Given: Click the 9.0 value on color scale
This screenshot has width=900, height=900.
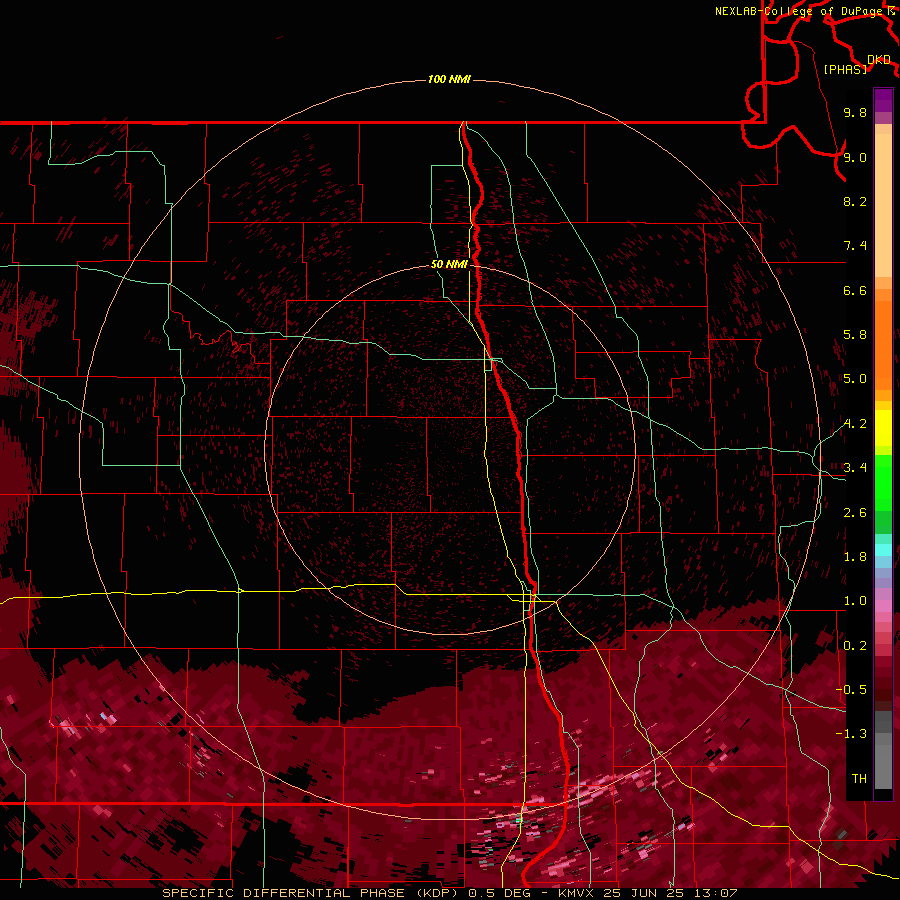Looking at the screenshot, I should tap(855, 157).
